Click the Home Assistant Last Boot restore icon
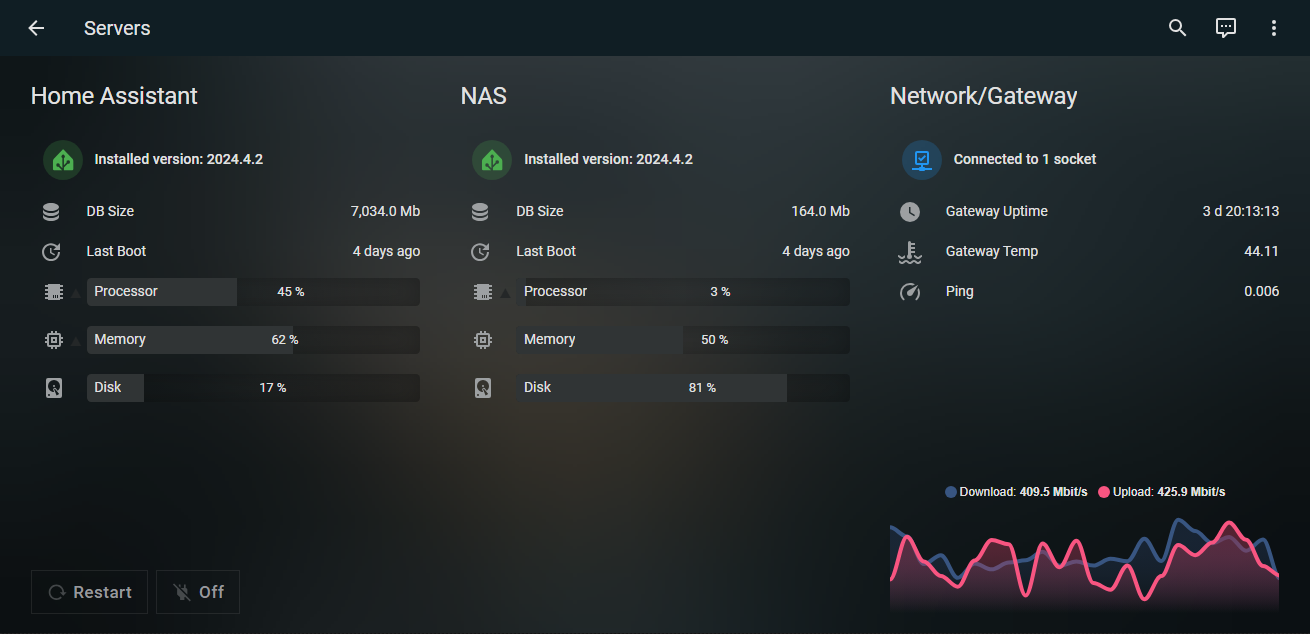The width and height of the screenshot is (1310, 634). pos(51,252)
